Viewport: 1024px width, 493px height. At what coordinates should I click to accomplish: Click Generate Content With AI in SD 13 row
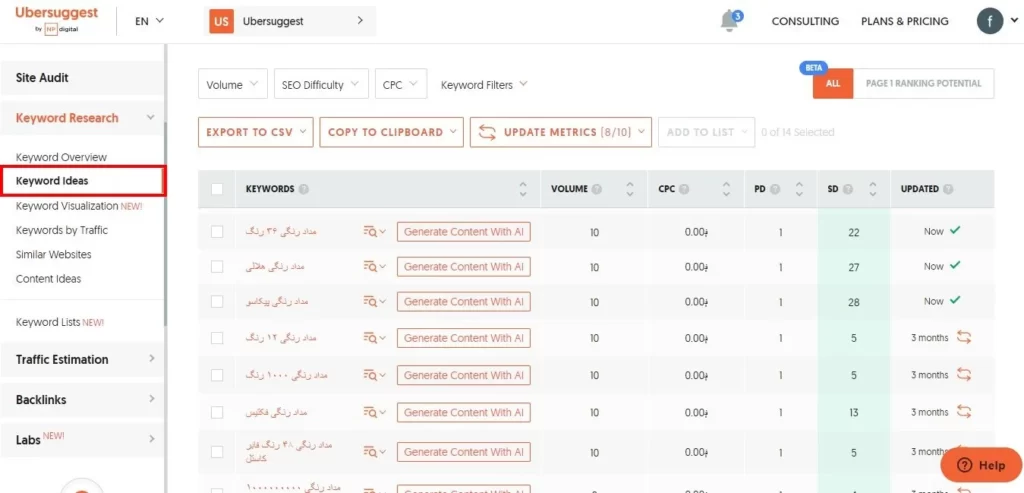click(464, 413)
